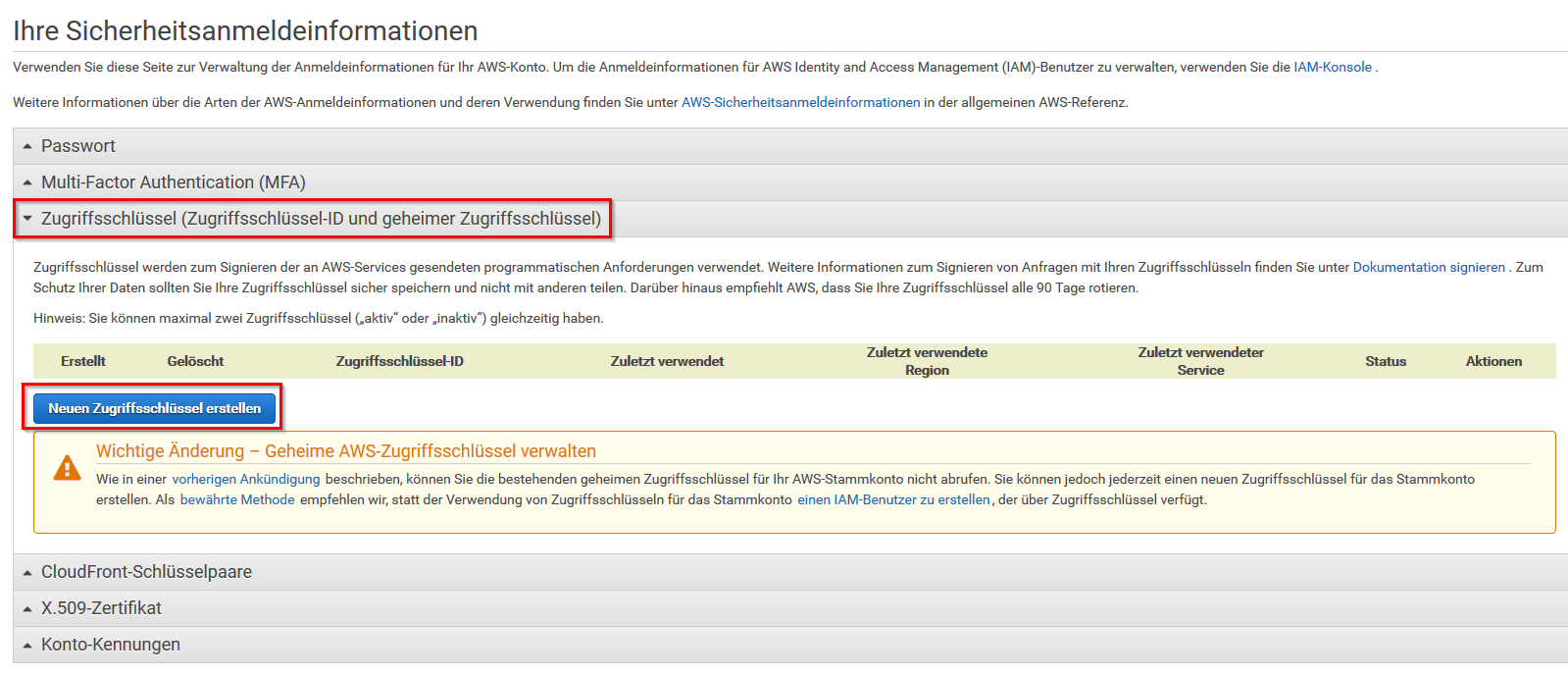Image resolution: width=1568 pixels, height=676 pixels.
Task: Open the AWS-Sicherheitsanmeldeinformationen reference link
Action: pos(800,102)
